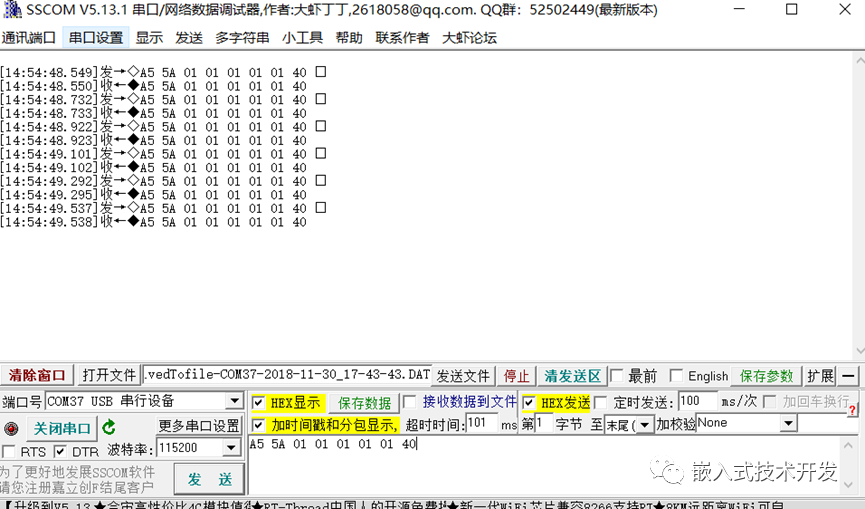Click the receive window scroll down arrow
865x509 pixels.
(859, 351)
